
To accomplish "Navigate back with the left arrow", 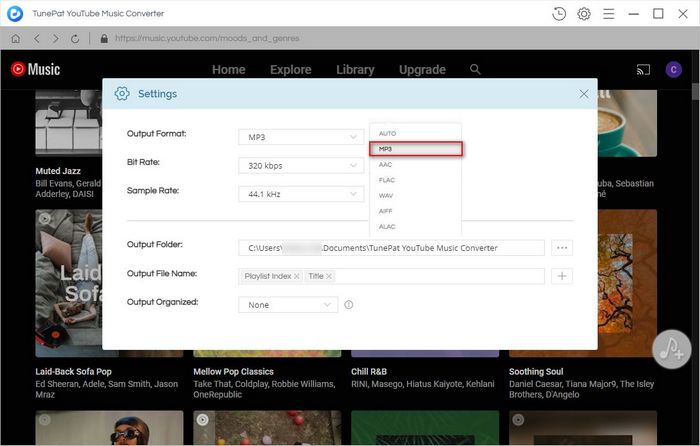I will click(37, 39).
